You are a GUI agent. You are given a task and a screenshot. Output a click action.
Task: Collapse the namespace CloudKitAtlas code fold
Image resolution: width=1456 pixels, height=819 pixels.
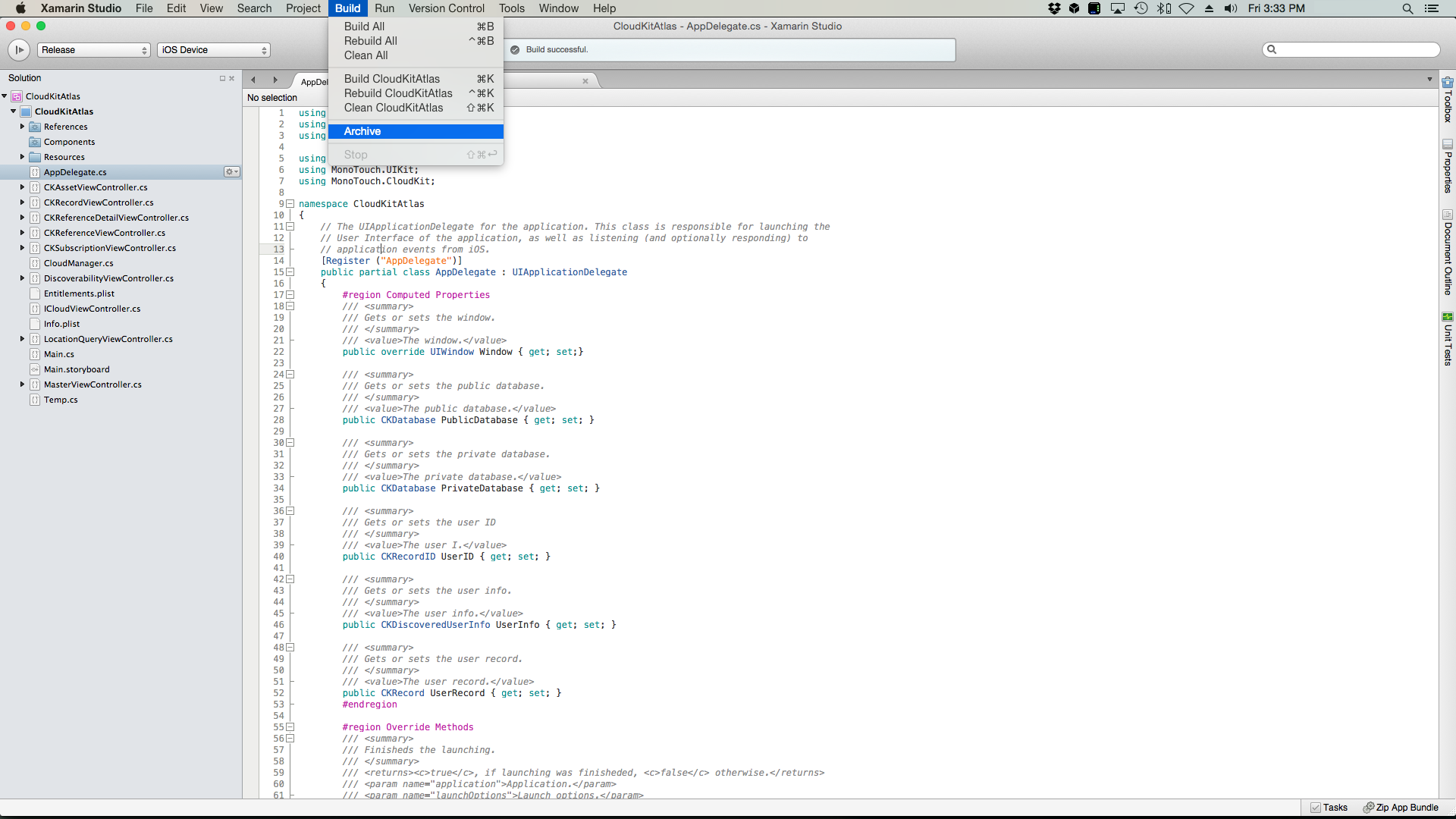click(290, 204)
